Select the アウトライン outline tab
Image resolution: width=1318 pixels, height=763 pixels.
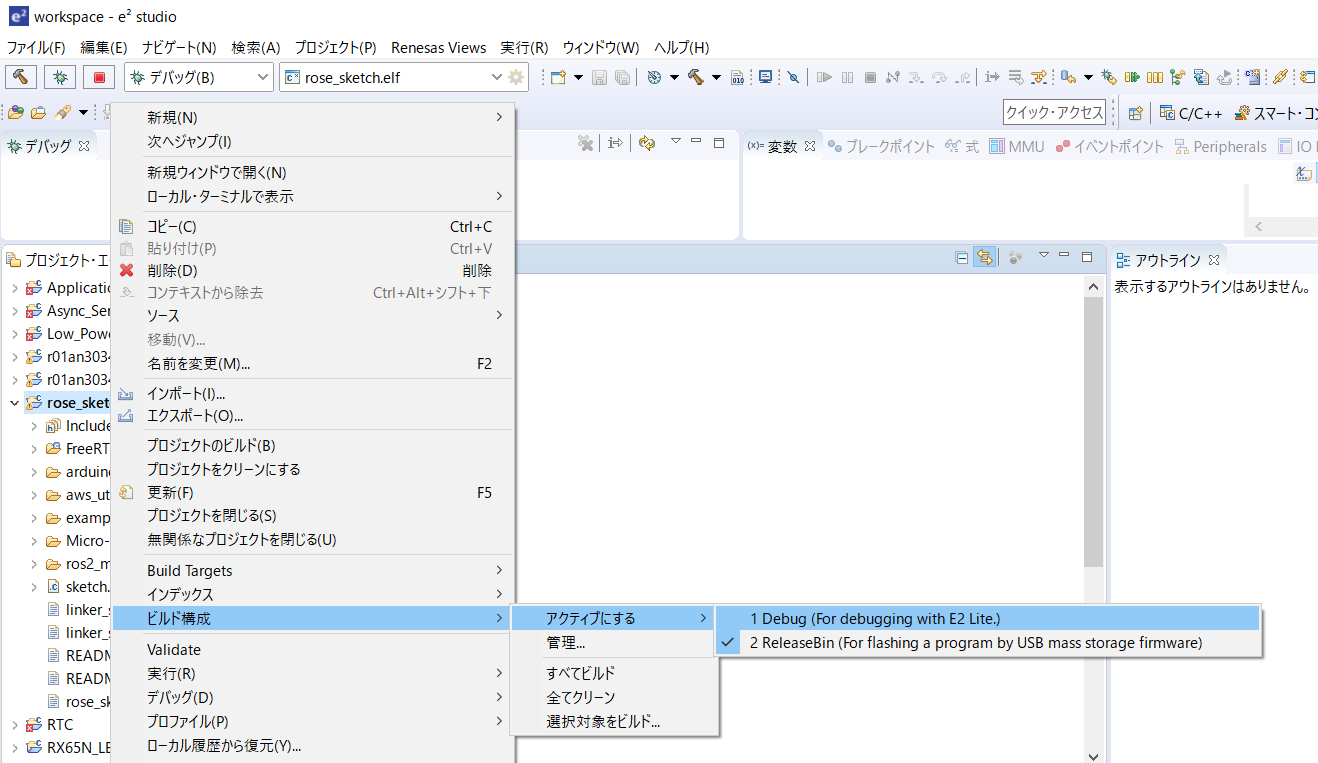[x=1168, y=260]
